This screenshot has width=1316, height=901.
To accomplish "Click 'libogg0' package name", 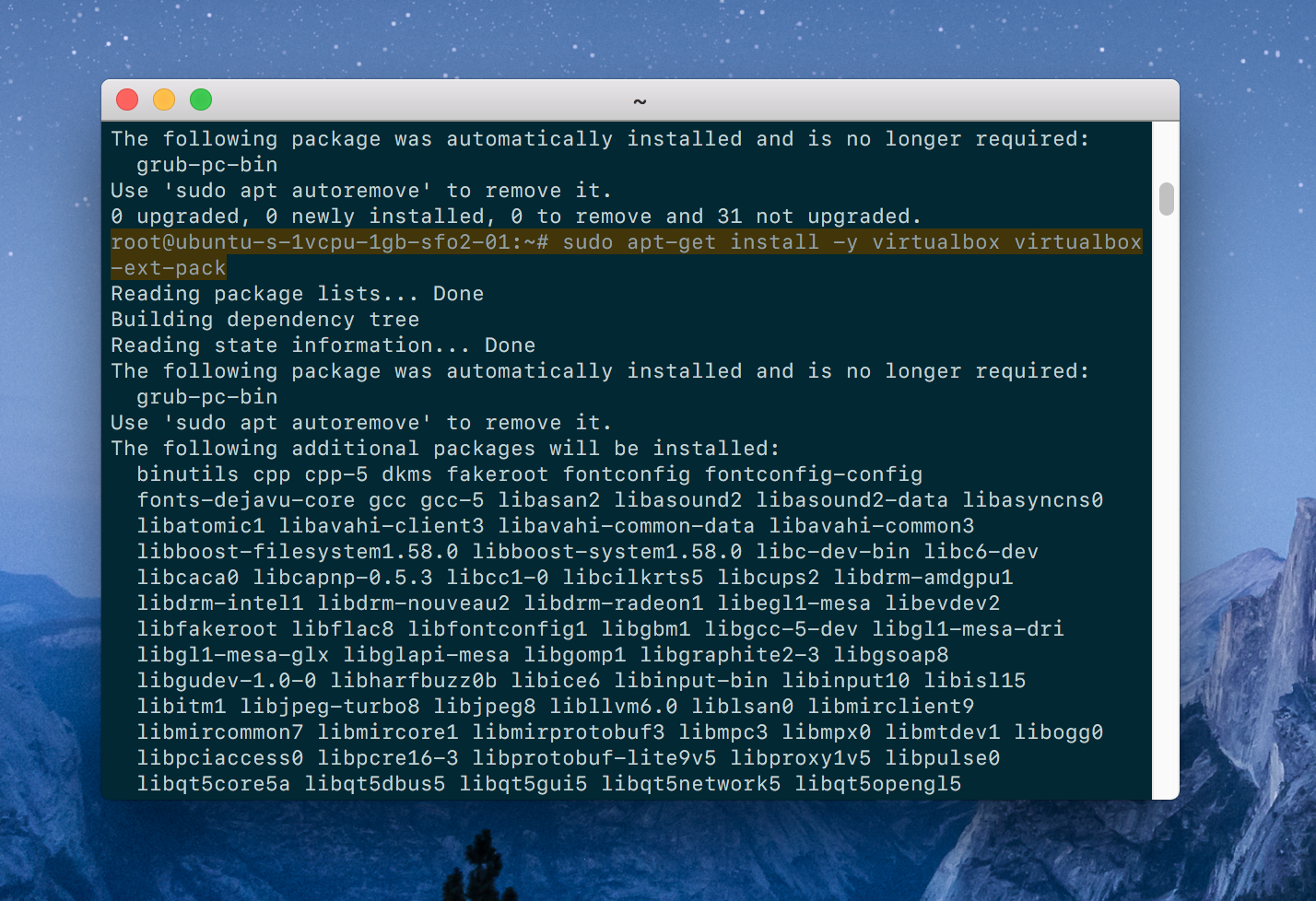I will click(x=1059, y=732).
